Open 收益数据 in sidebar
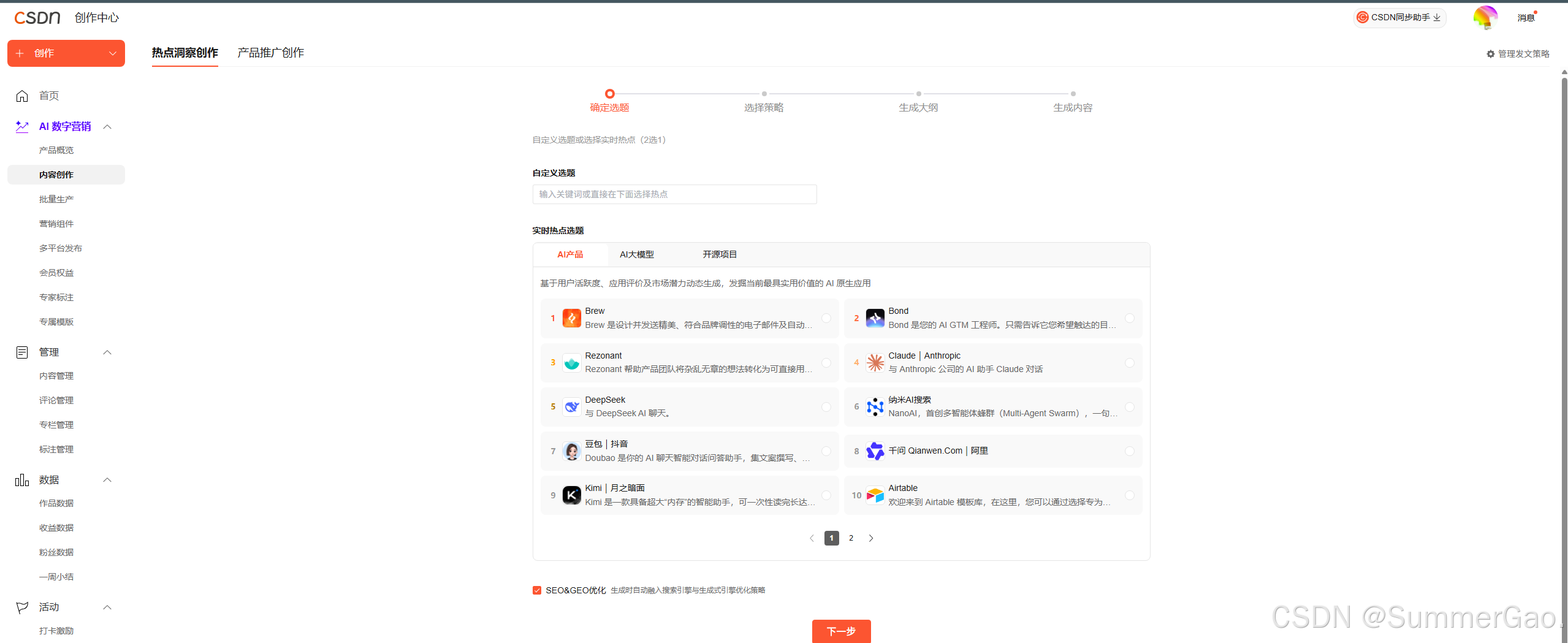 [x=56, y=528]
